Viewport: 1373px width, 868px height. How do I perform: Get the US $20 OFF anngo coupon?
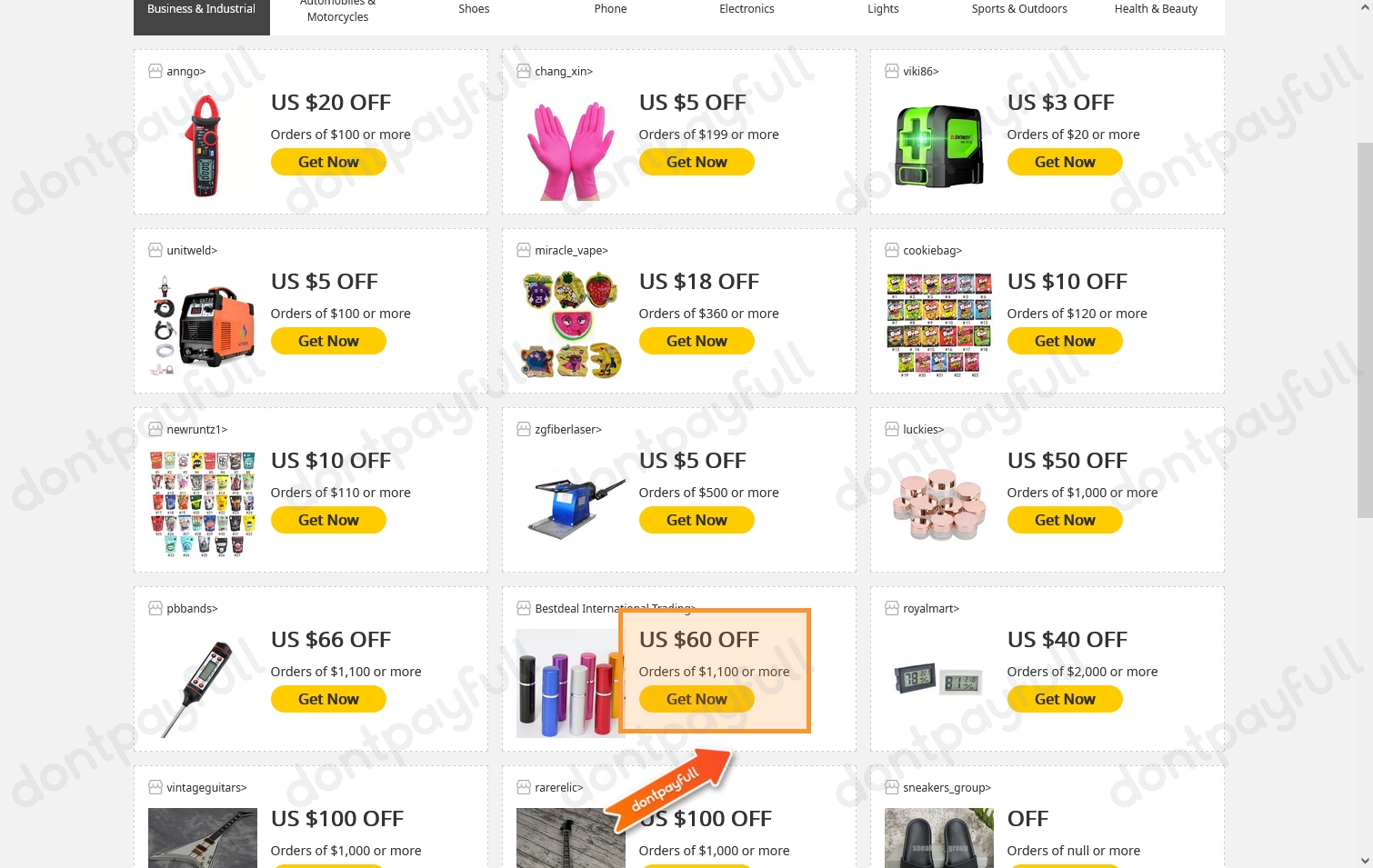coord(328,162)
